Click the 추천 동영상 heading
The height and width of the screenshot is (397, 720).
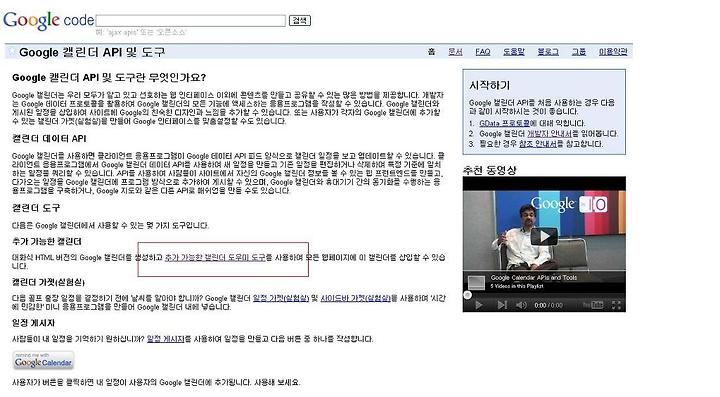[x=489, y=170]
